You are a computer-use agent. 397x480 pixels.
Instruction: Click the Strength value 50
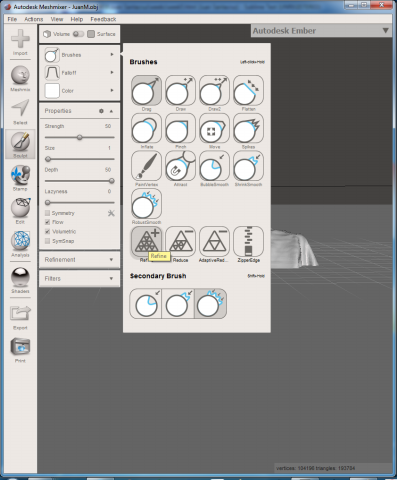point(108,126)
